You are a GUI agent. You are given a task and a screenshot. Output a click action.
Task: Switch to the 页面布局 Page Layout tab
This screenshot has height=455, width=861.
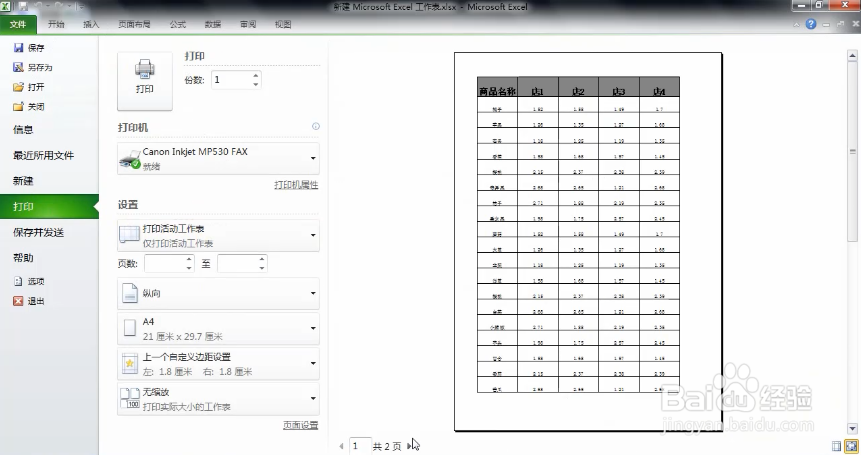pos(135,24)
